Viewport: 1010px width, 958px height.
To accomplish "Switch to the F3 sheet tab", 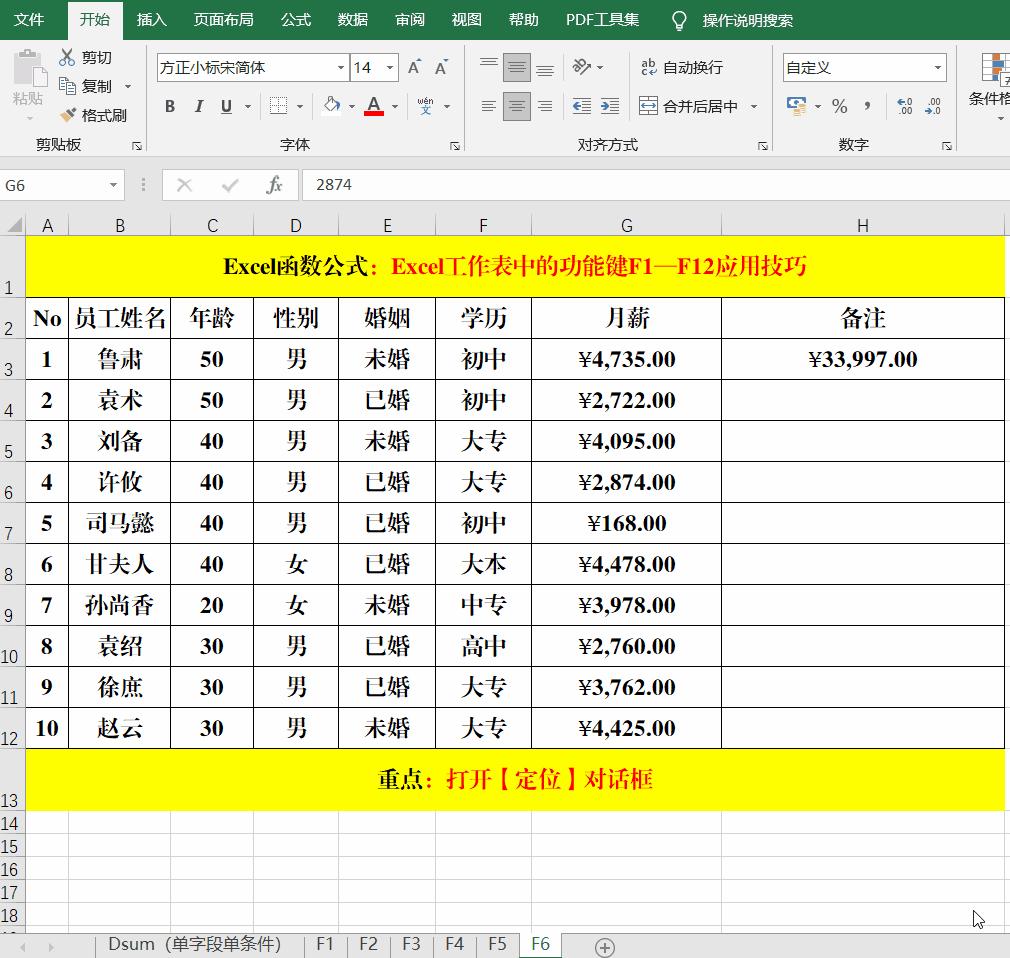I will [410, 943].
